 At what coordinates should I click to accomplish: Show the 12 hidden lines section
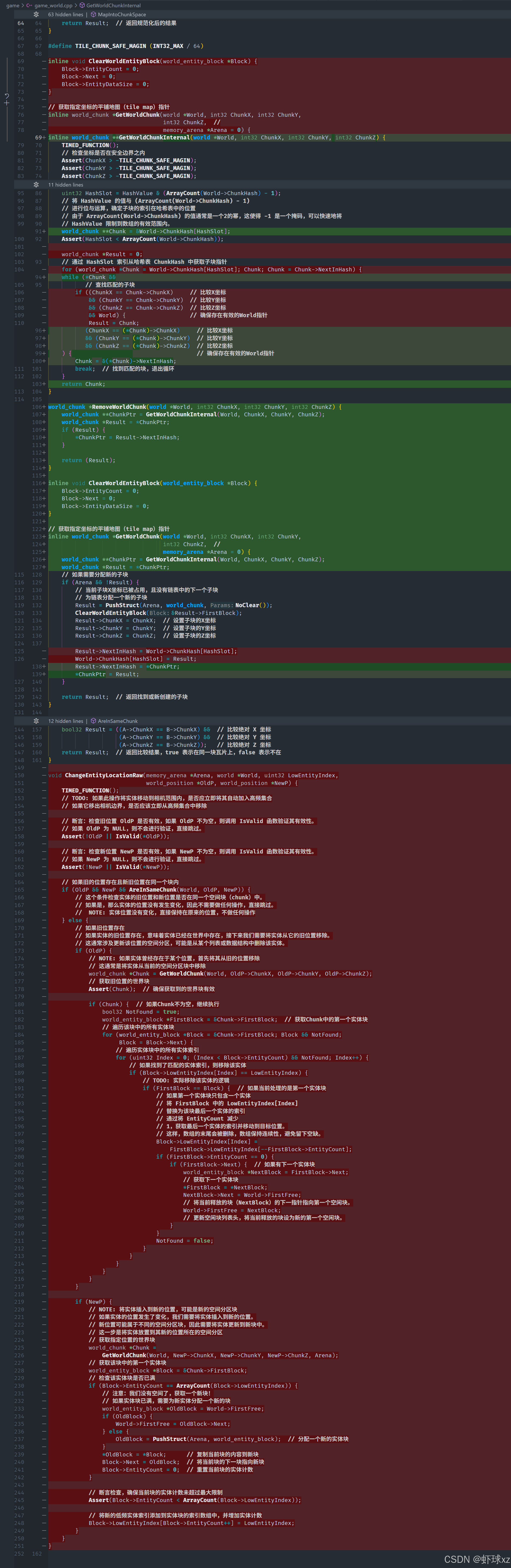tap(65, 721)
